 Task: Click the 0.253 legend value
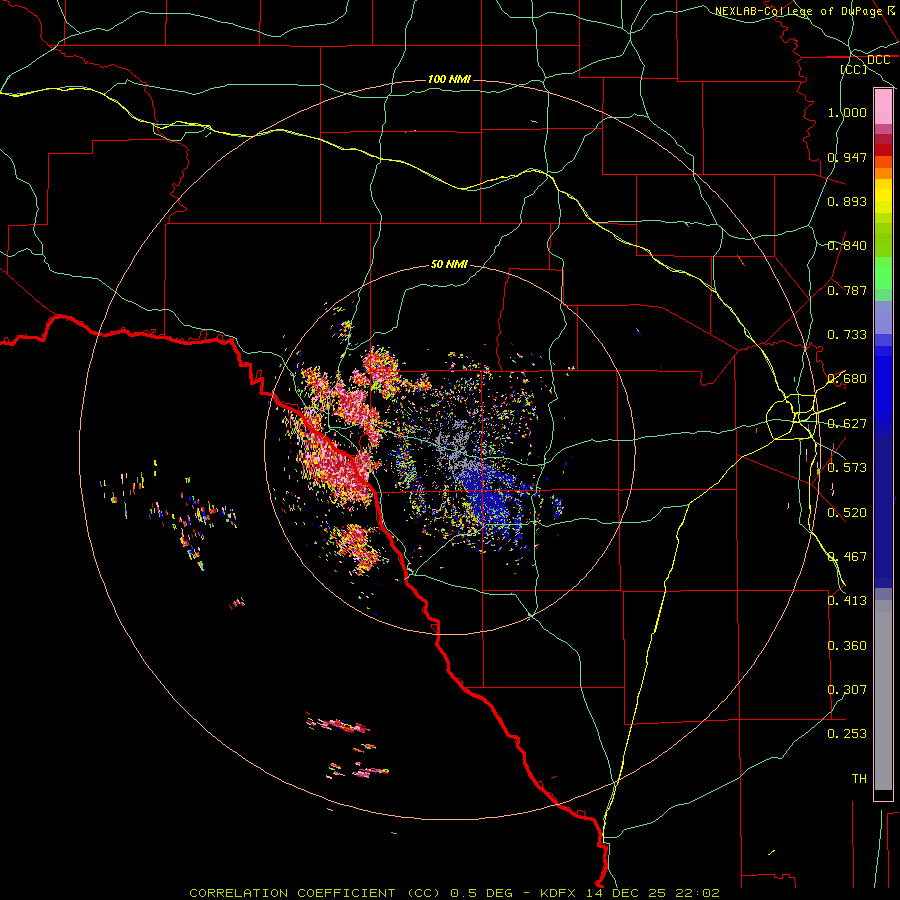tap(847, 734)
